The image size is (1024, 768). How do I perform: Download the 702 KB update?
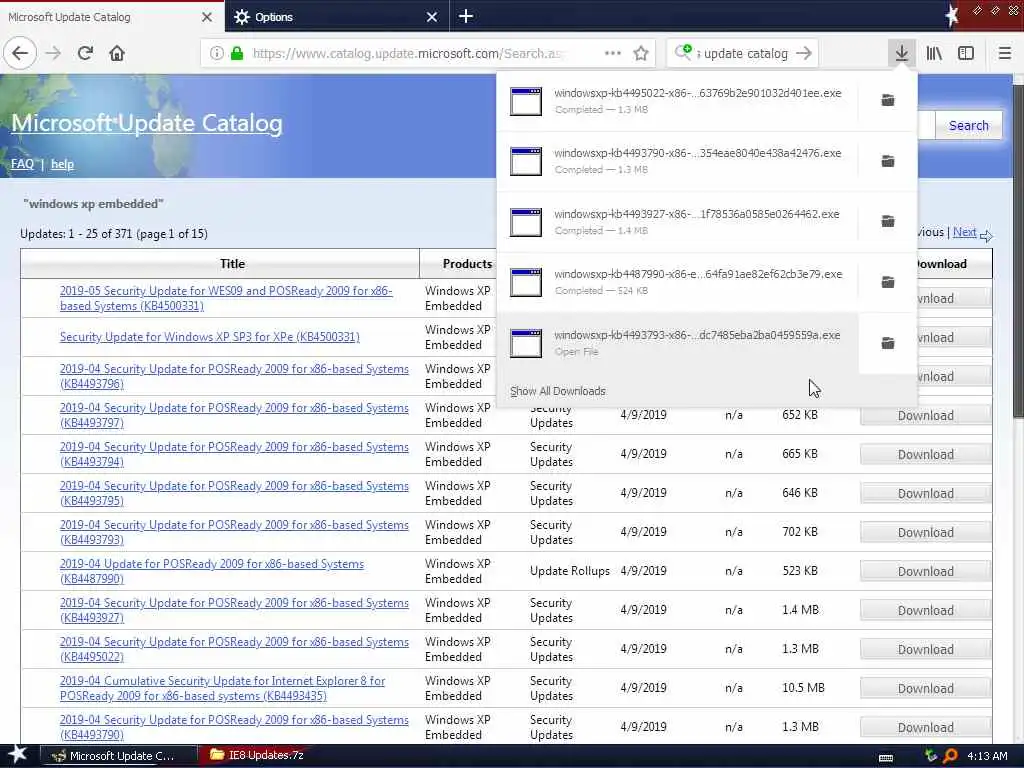(925, 532)
